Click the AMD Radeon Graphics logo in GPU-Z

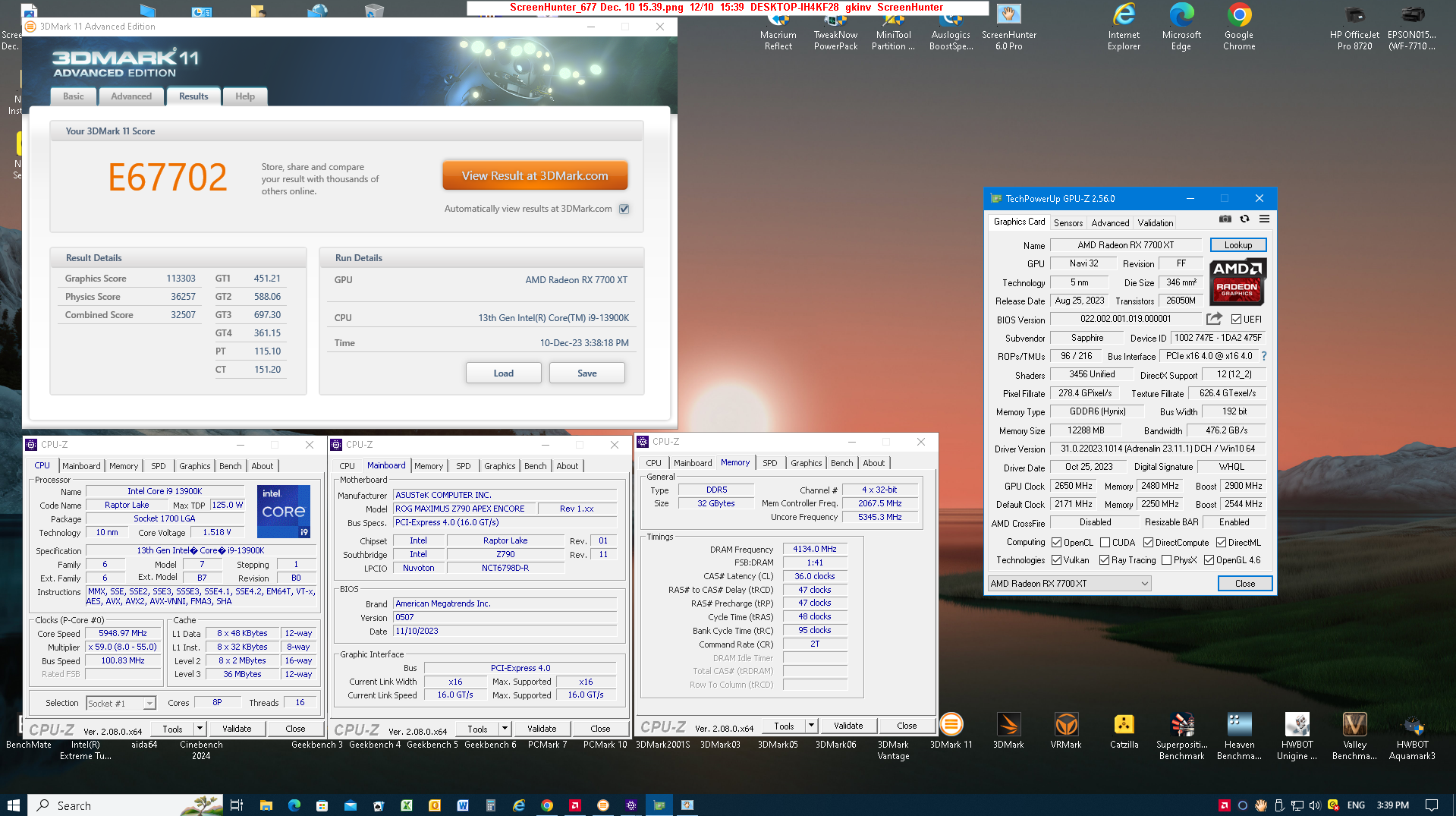[x=1237, y=281]
